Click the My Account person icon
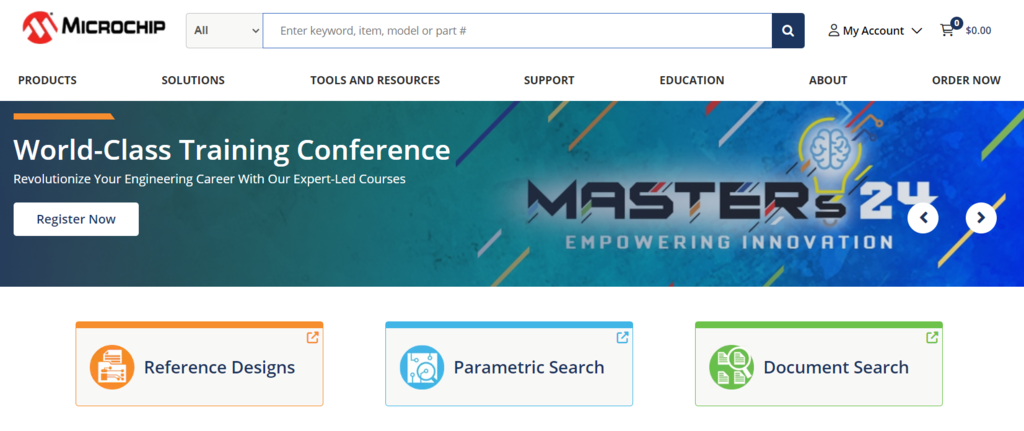This screenshot has width=1024, height=431. point(833,31)
